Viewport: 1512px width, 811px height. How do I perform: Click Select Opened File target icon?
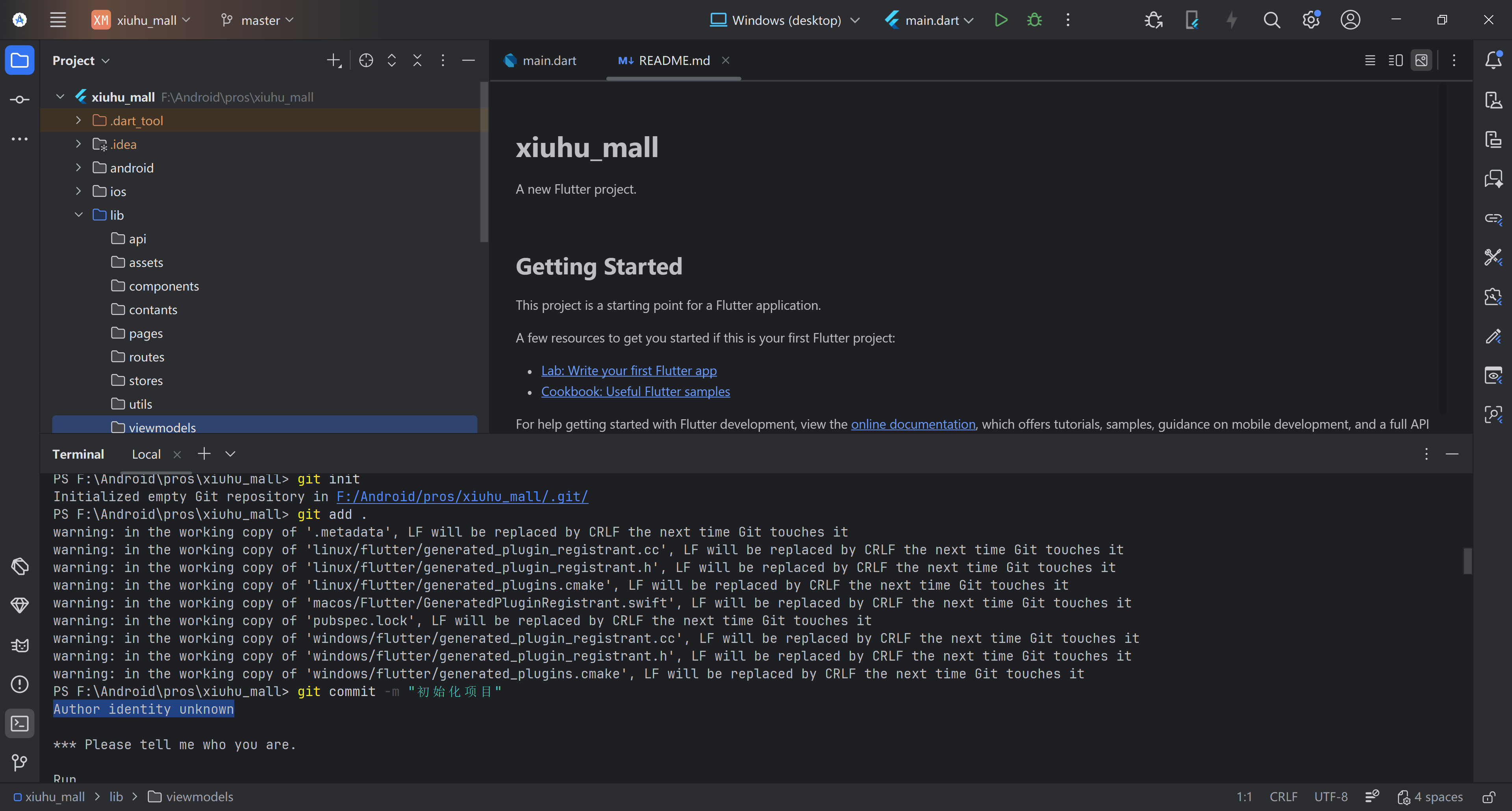[x=366, y=61]
